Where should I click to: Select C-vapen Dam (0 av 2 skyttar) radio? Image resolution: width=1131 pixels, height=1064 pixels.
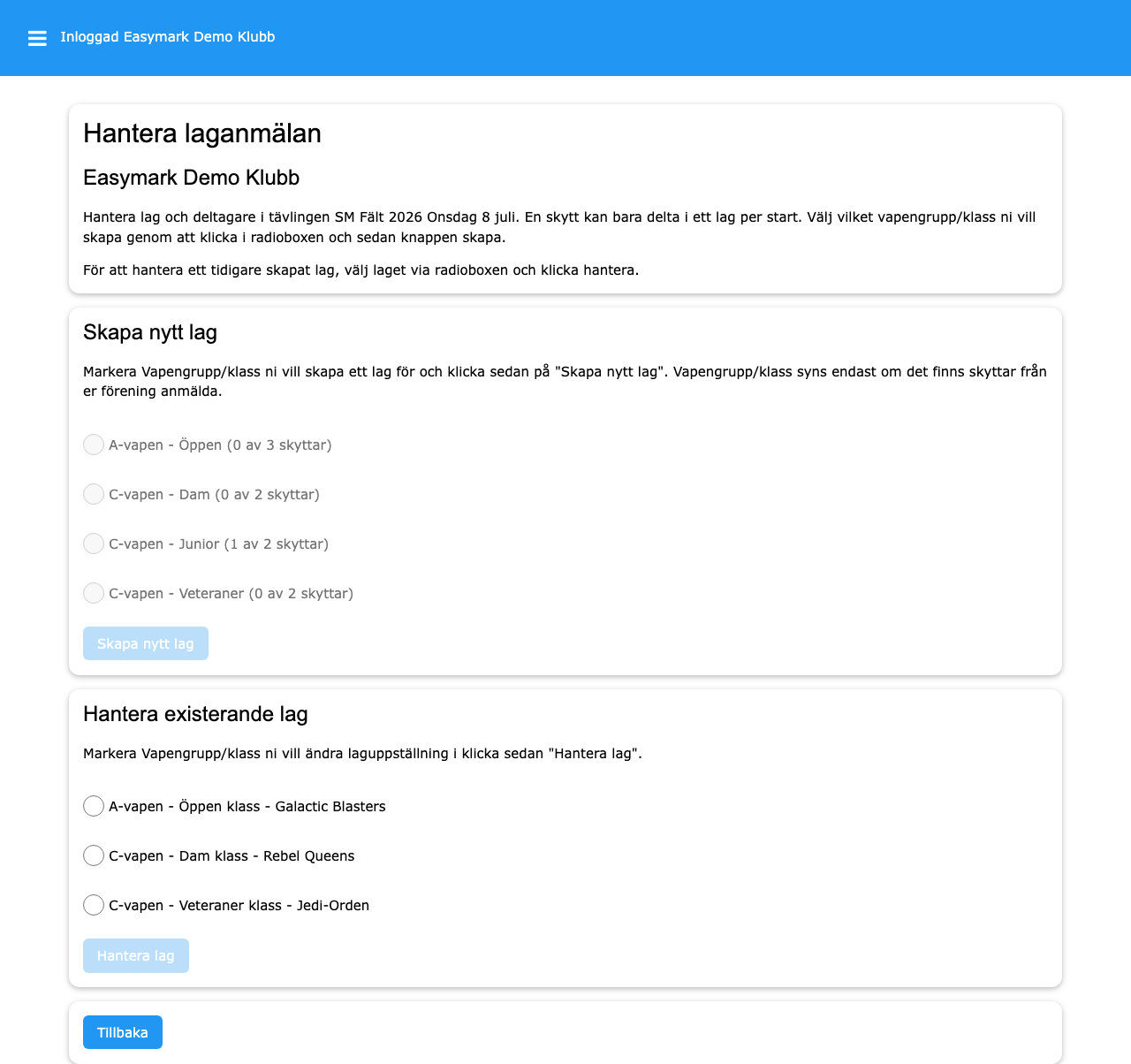(x=94, y=494)
